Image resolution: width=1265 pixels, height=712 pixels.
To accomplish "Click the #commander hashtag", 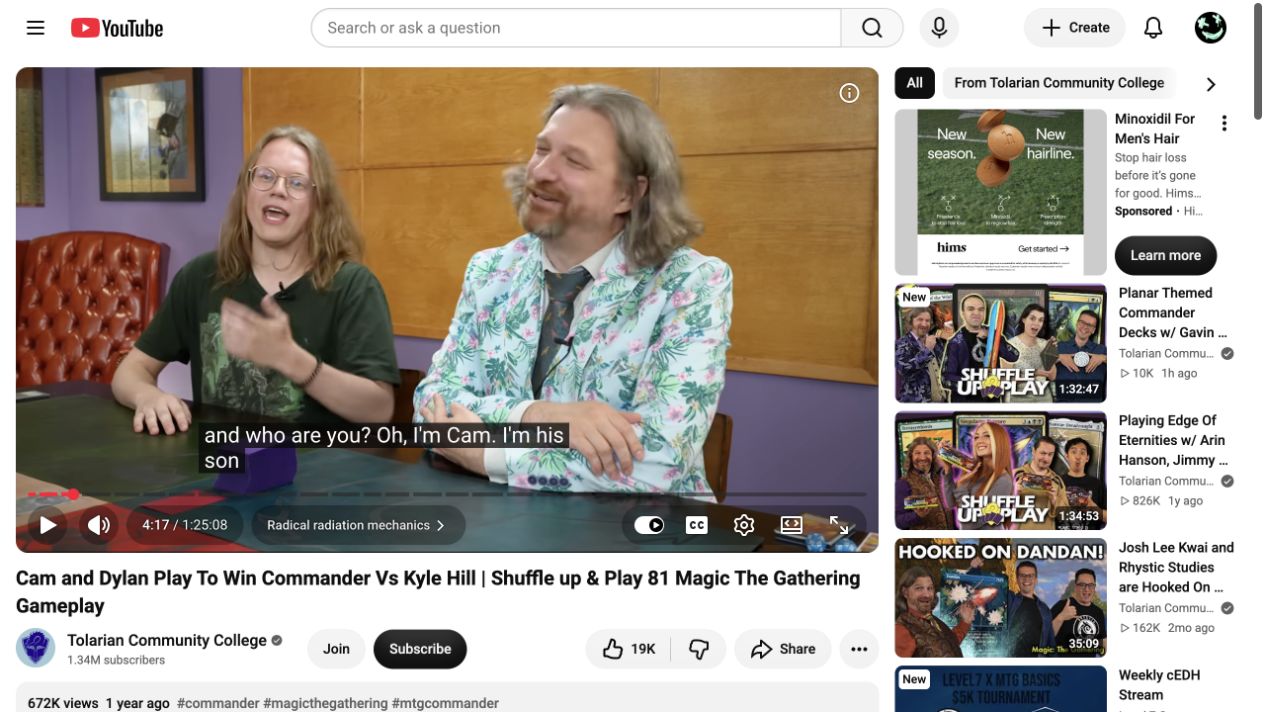I will (x=217, y=703).
